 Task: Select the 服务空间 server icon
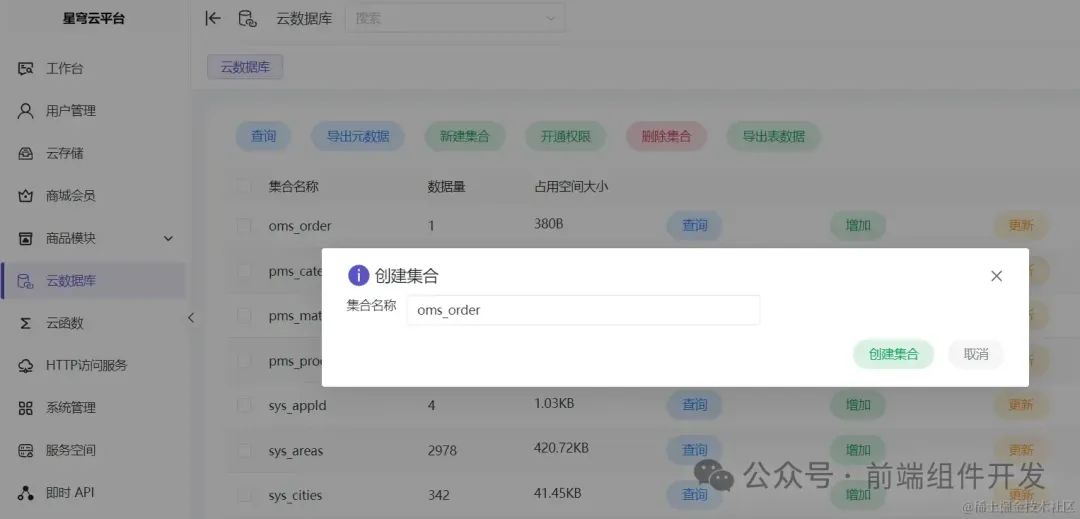(25, 451)
